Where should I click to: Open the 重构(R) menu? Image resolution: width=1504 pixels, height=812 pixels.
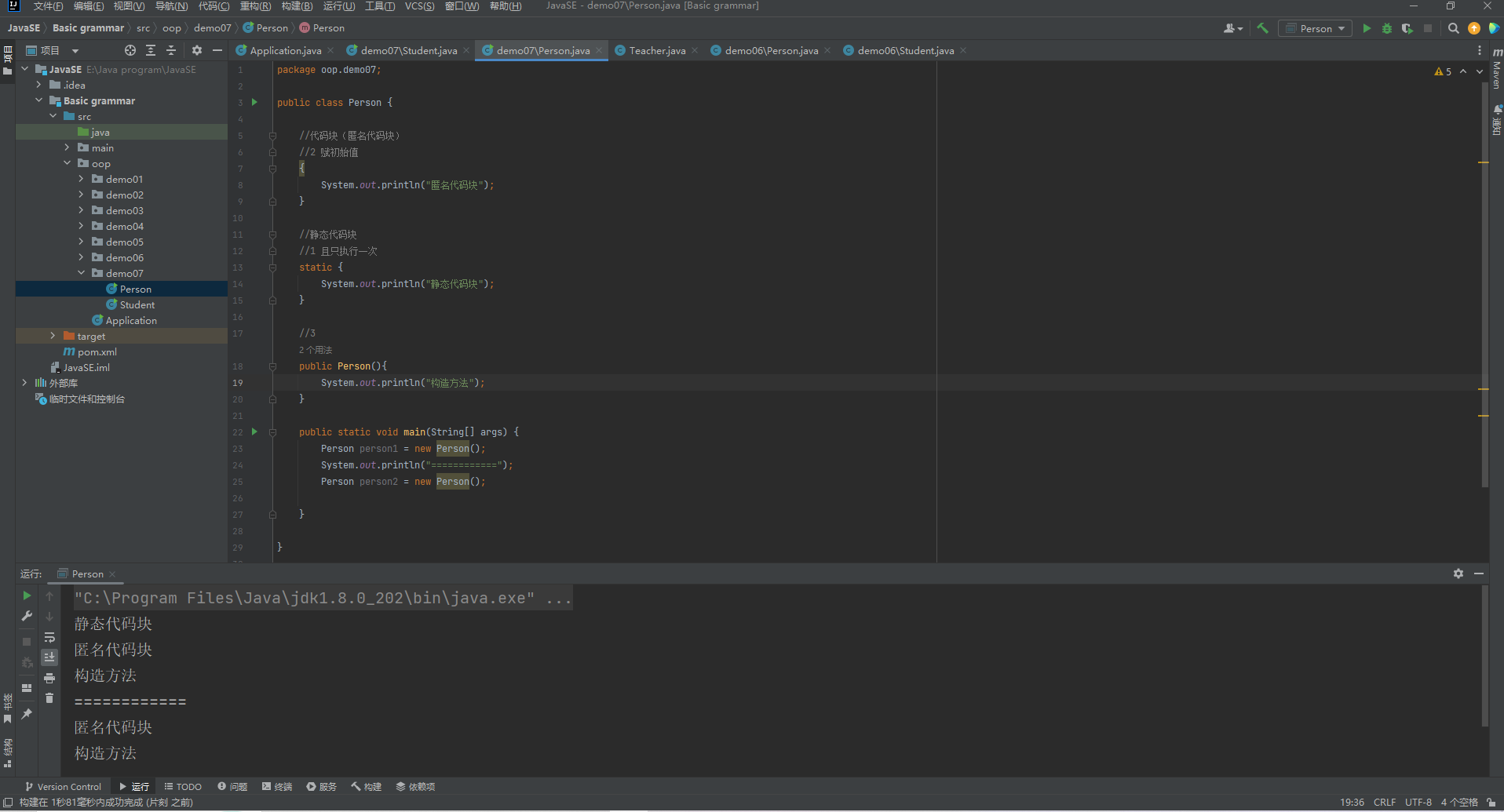pos(255,6)
